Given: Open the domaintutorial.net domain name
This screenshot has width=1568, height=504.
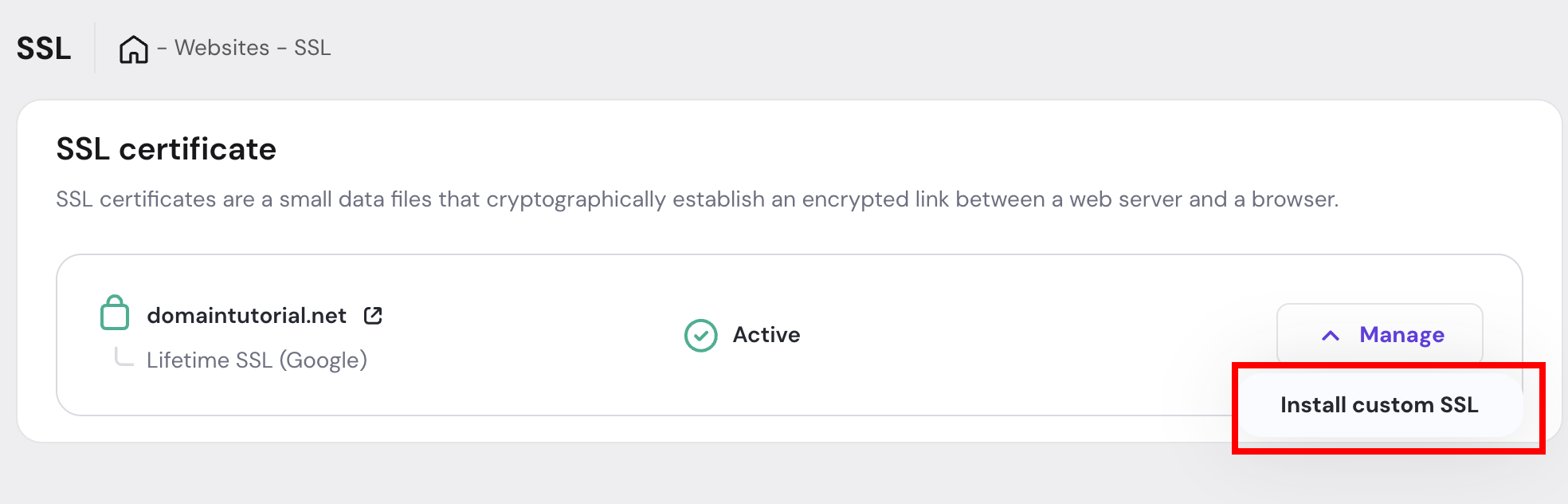Looking at the screenshot, I should [246, 316].
